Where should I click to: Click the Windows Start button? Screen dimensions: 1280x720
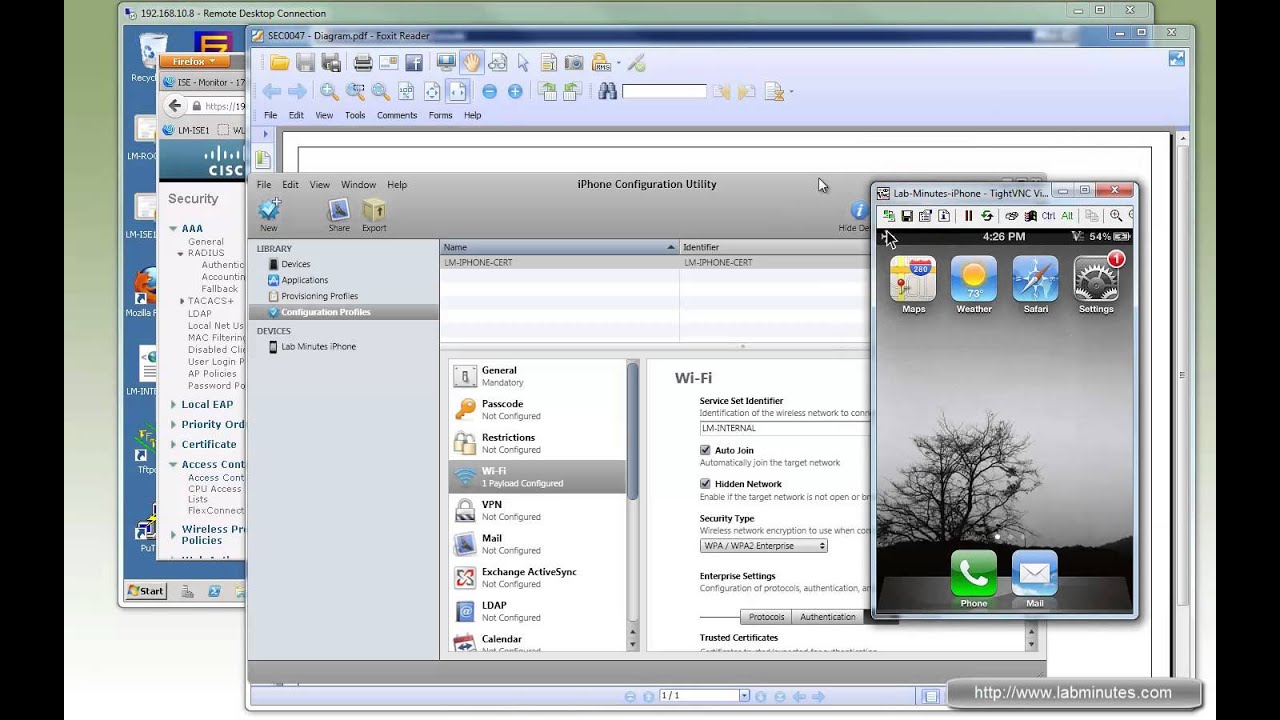tap(145, 591)
